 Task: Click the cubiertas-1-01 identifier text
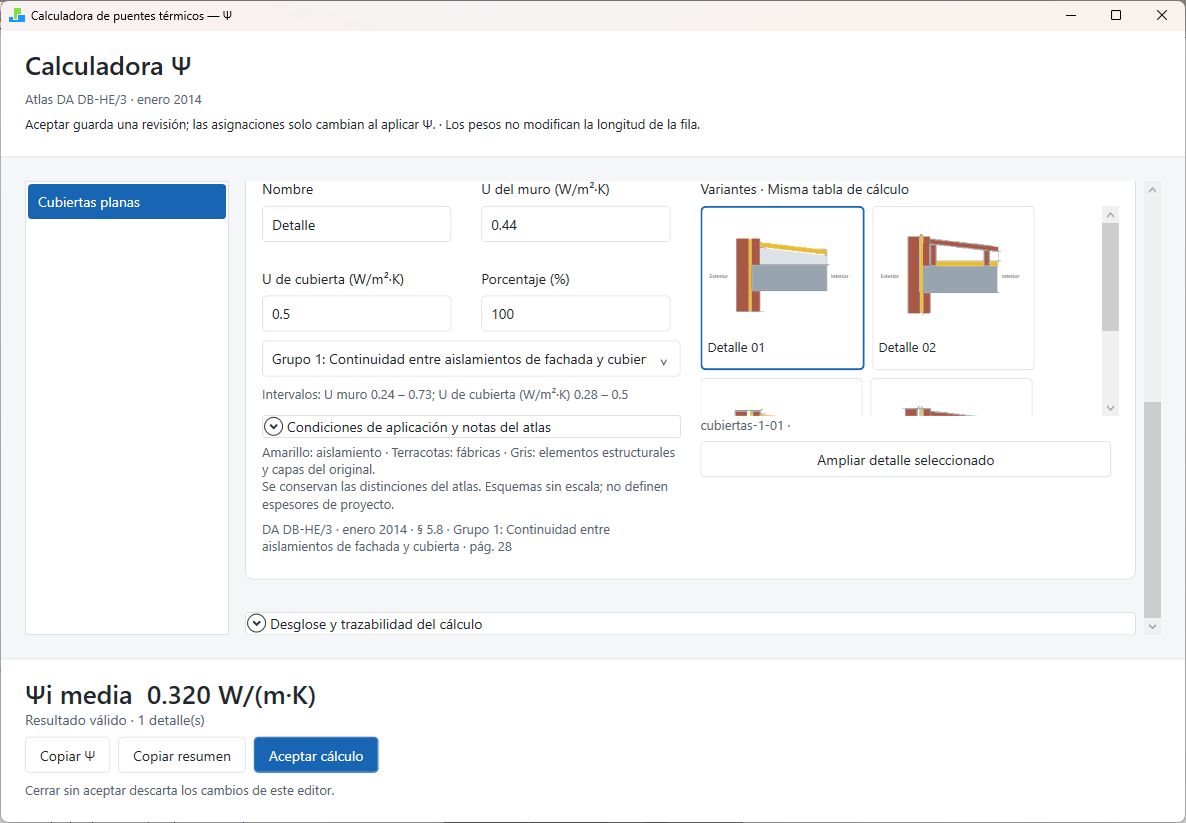pyautogui.click(x=745, y=425)
